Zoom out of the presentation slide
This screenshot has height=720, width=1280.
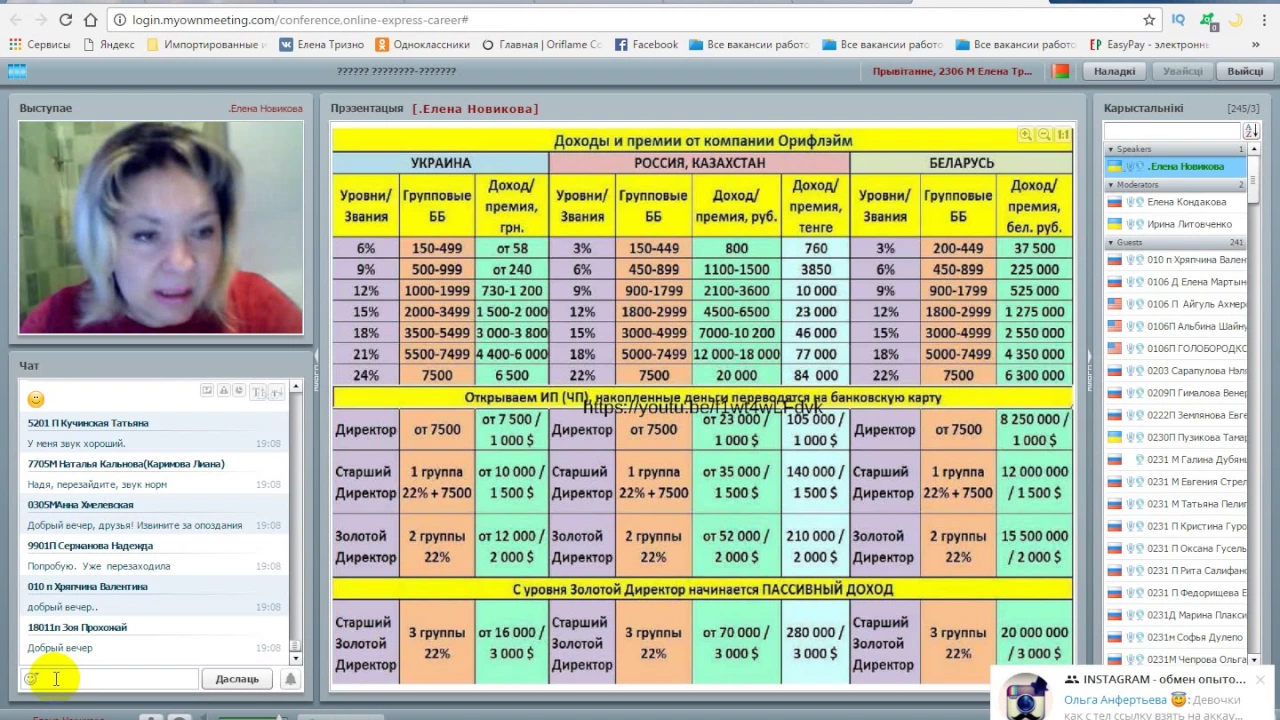[1044, 135]
